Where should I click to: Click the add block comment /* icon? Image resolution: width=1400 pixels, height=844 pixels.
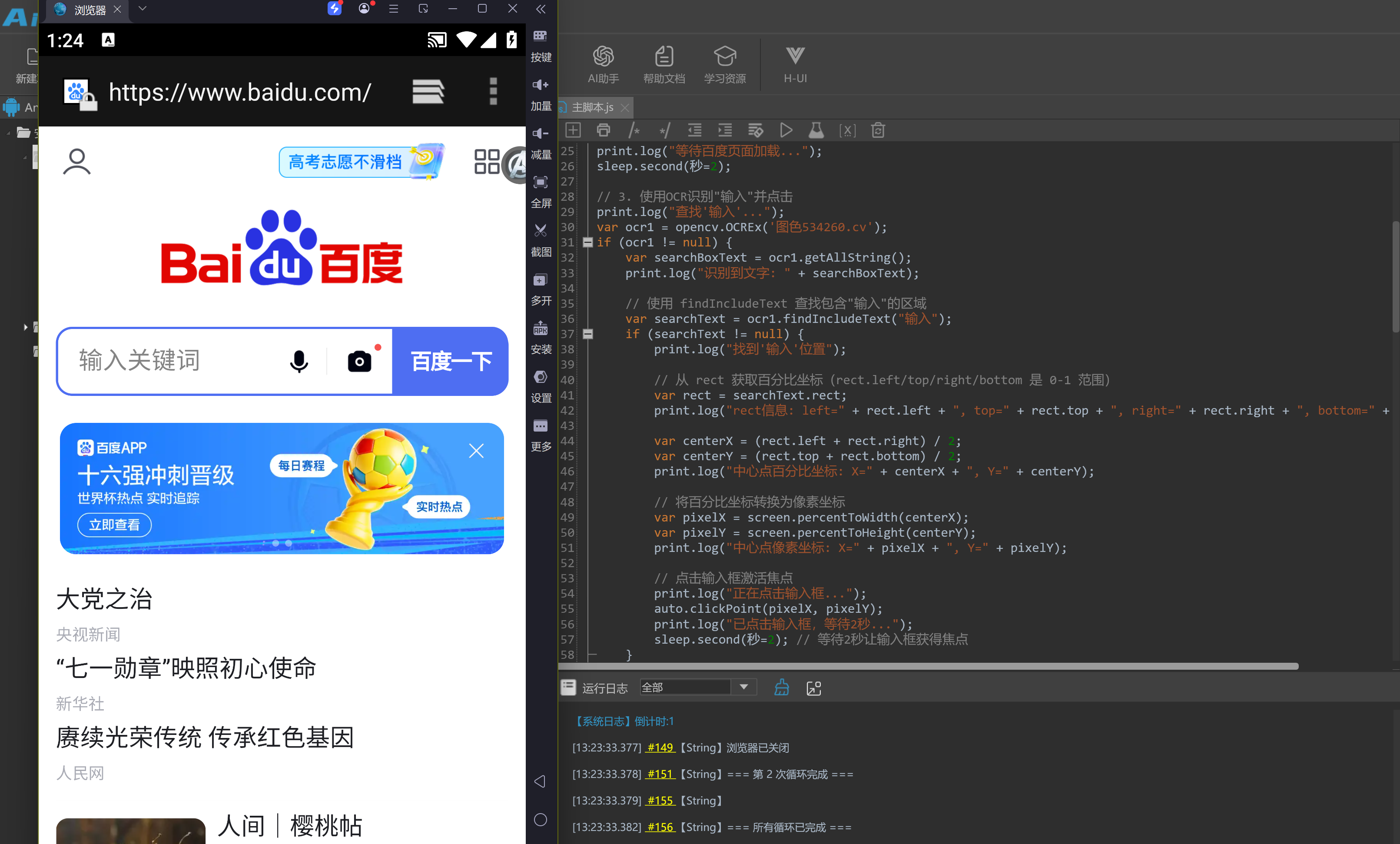point(634,130)
